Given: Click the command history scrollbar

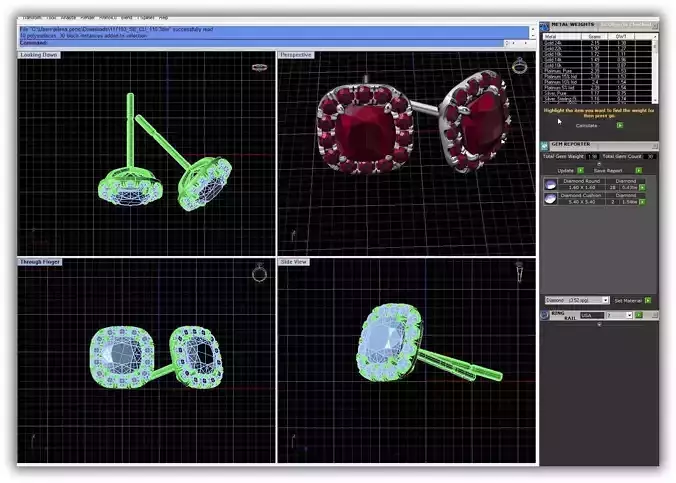Looking at the screenshot, I should (533, 33).
